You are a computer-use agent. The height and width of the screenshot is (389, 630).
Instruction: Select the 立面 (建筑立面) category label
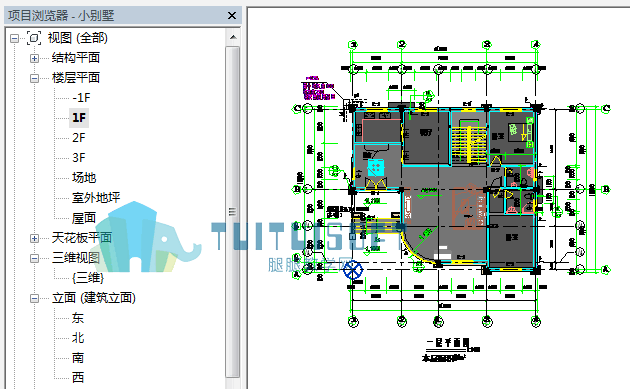click(x=94, y=298)
